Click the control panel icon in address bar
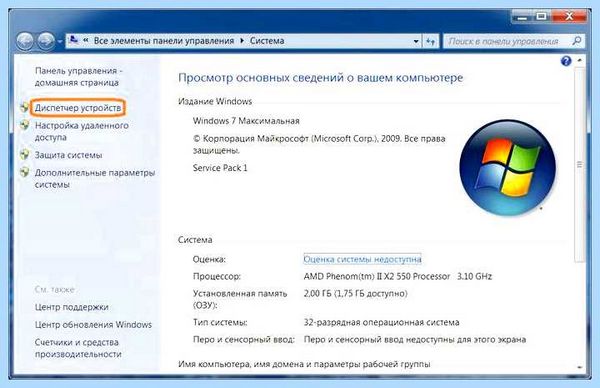The image size is (600, 388). pyautogui.click(x=74, y=40)
